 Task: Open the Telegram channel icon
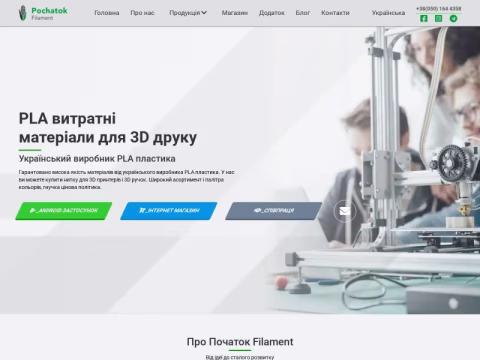click(x=453, y=18)
